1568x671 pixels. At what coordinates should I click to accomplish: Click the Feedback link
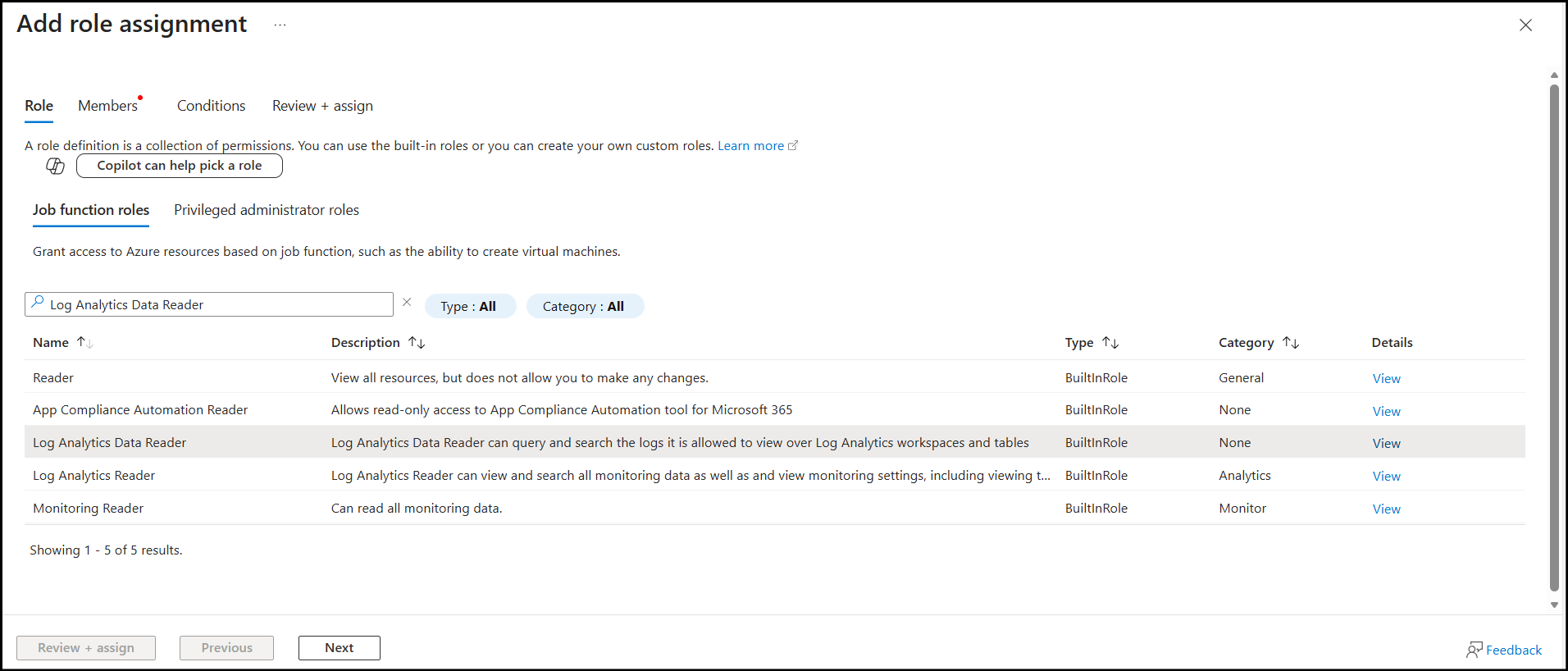click(x=1504, y=650)
